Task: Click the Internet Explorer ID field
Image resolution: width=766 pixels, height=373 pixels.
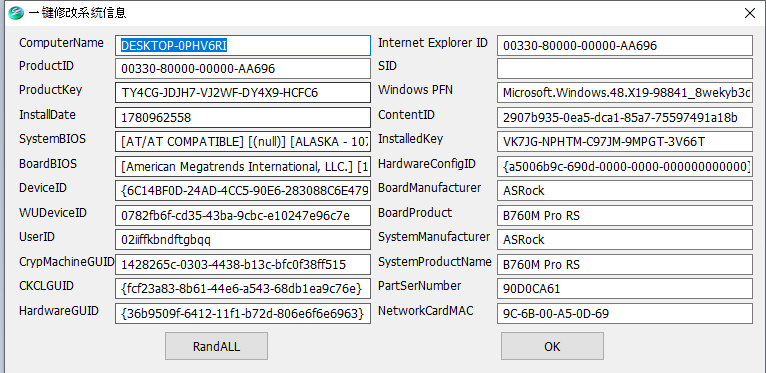Action: click(625, 45)
